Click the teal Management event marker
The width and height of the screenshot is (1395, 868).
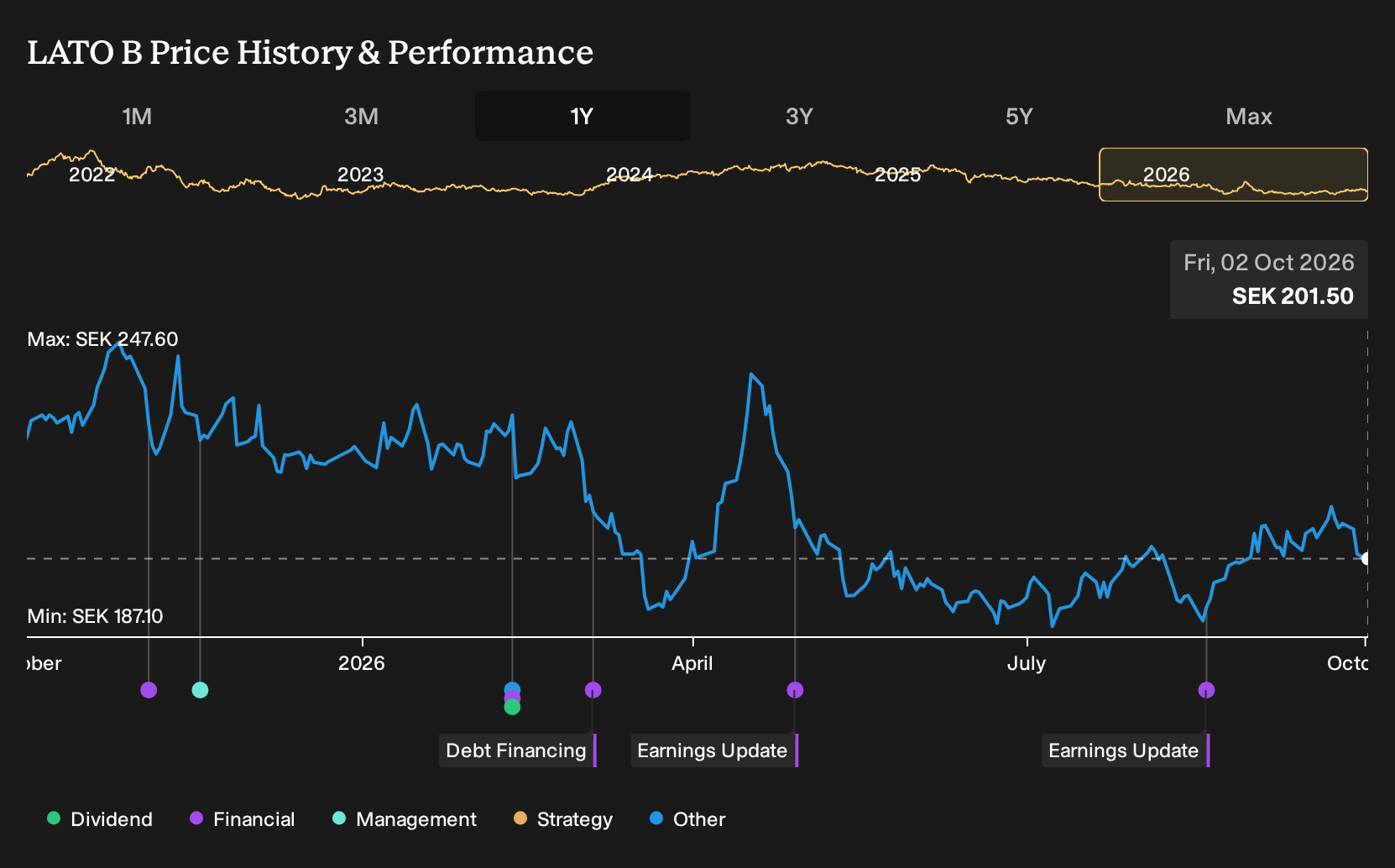(x=200, y=690)
